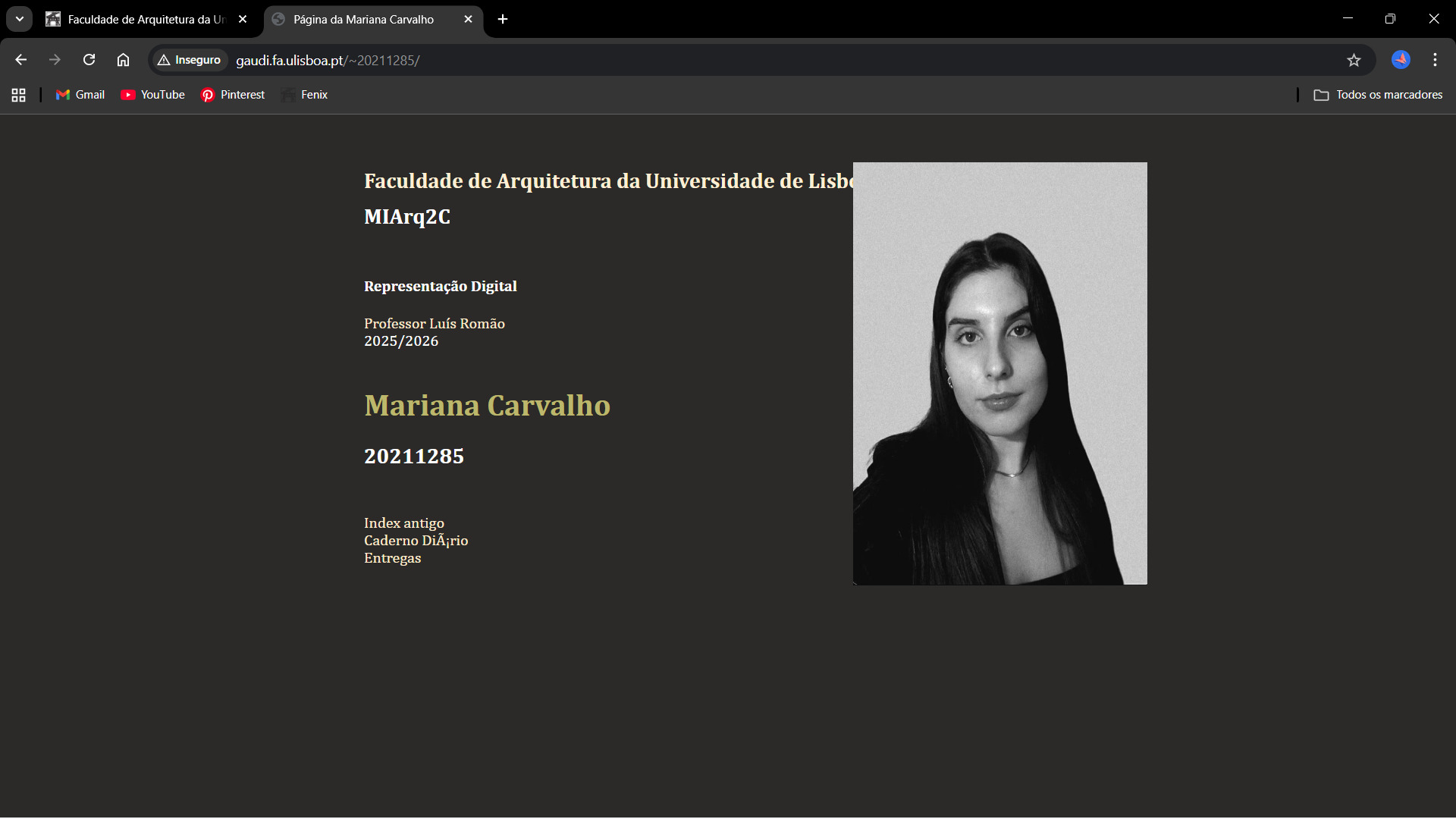The width and height of the screenshot is (1456, 819).
Task: Open the Pinterest bookmark
Action: (x=233, y=95)
